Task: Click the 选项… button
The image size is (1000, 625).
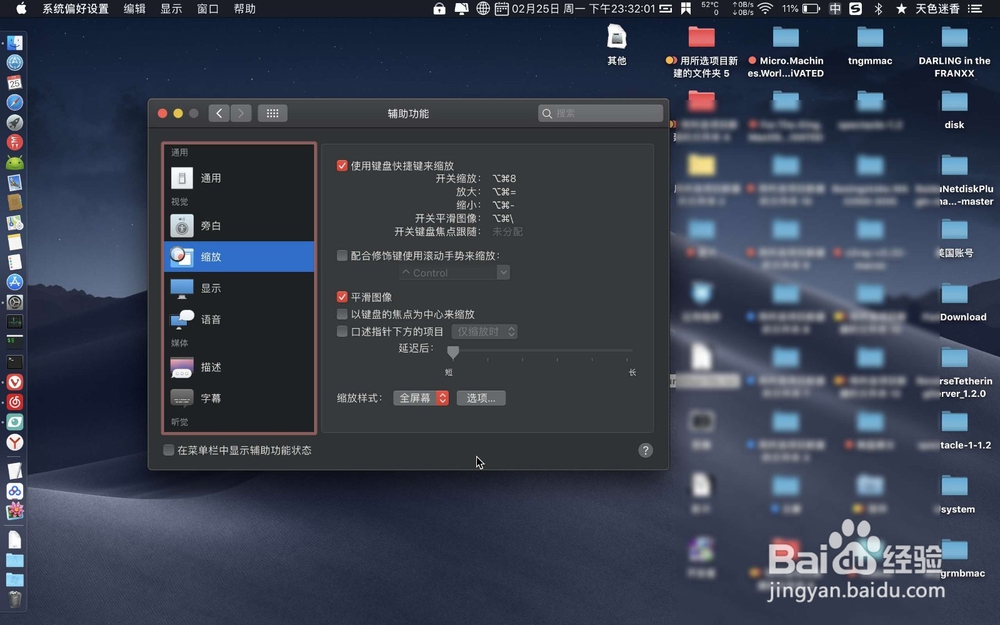Action: (480, 397)
